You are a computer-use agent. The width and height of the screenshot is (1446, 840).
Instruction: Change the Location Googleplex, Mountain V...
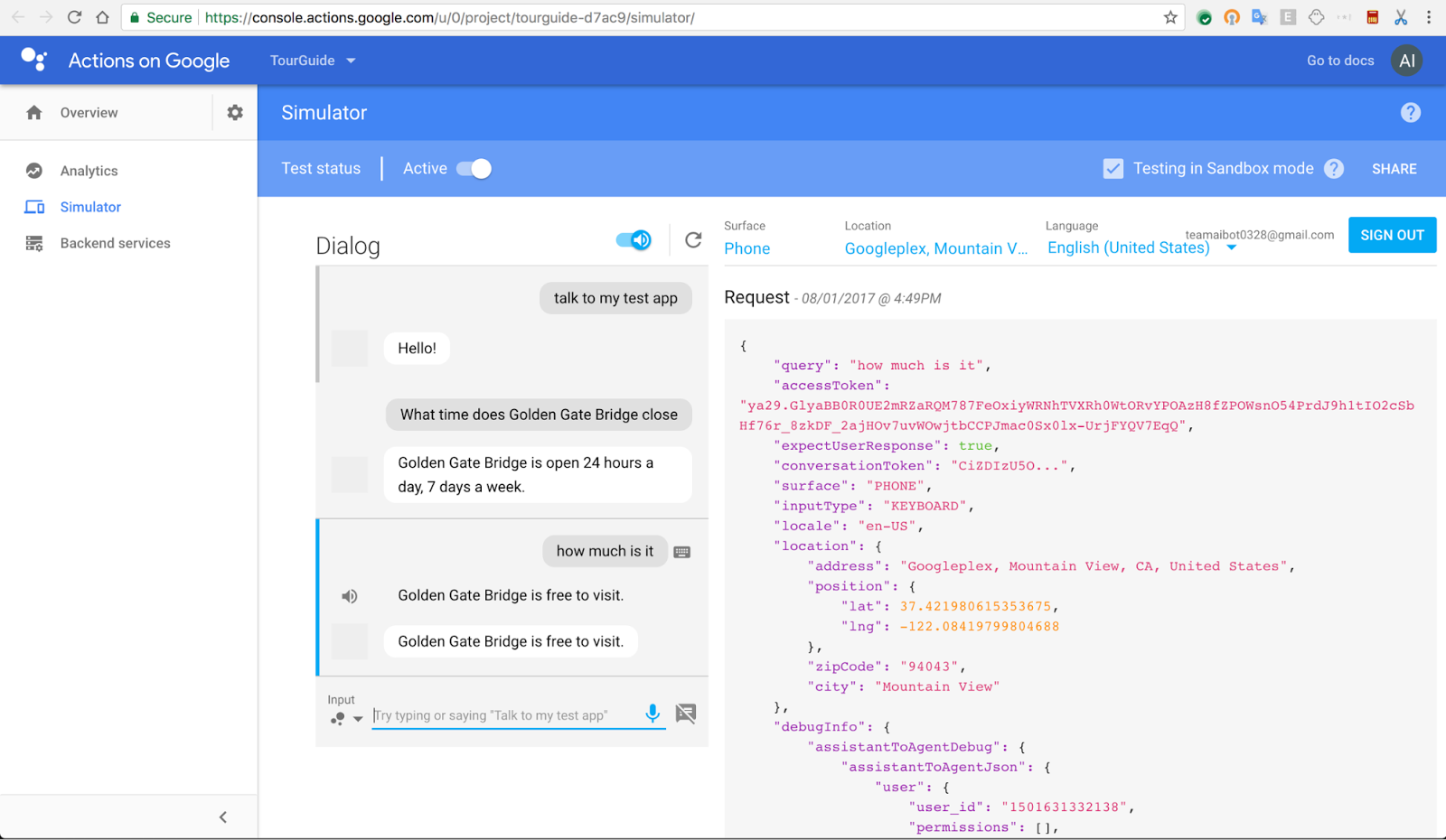point(936,248)
